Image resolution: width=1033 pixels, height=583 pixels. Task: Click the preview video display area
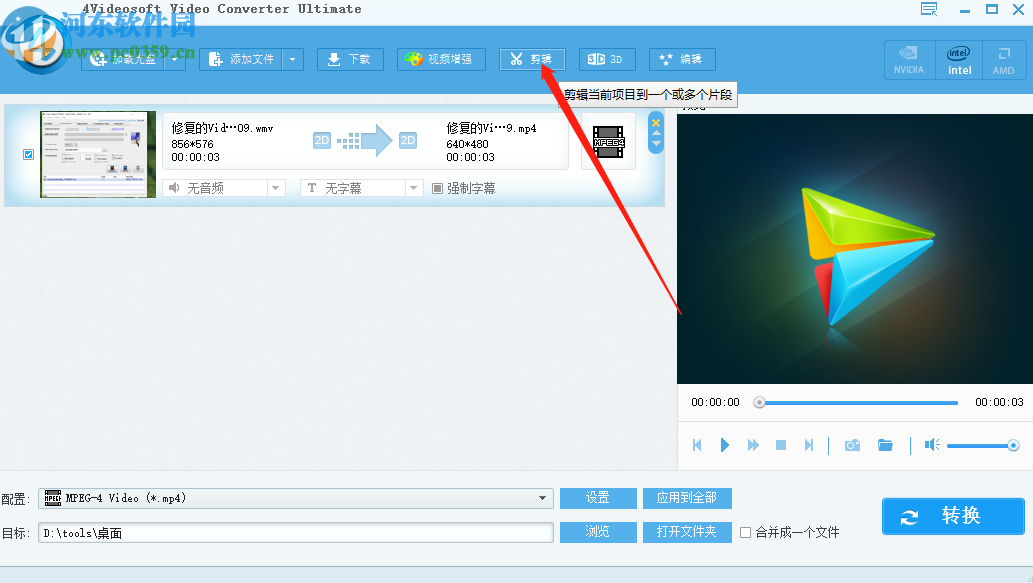click(x=855, y=249)
